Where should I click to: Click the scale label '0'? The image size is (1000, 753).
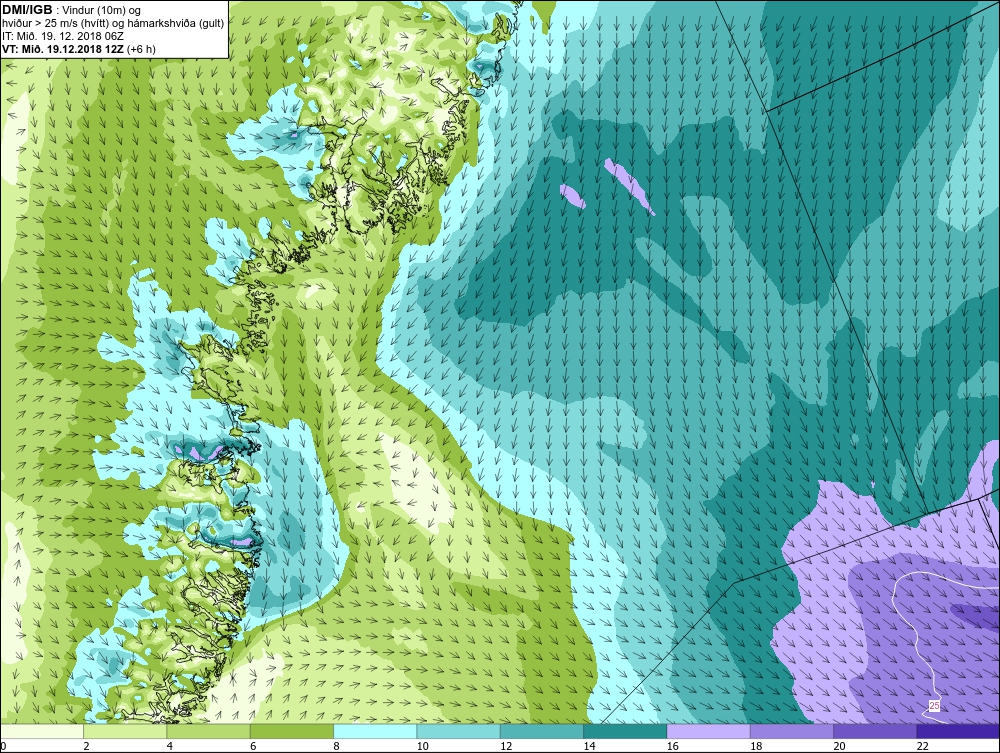[3, 747]
